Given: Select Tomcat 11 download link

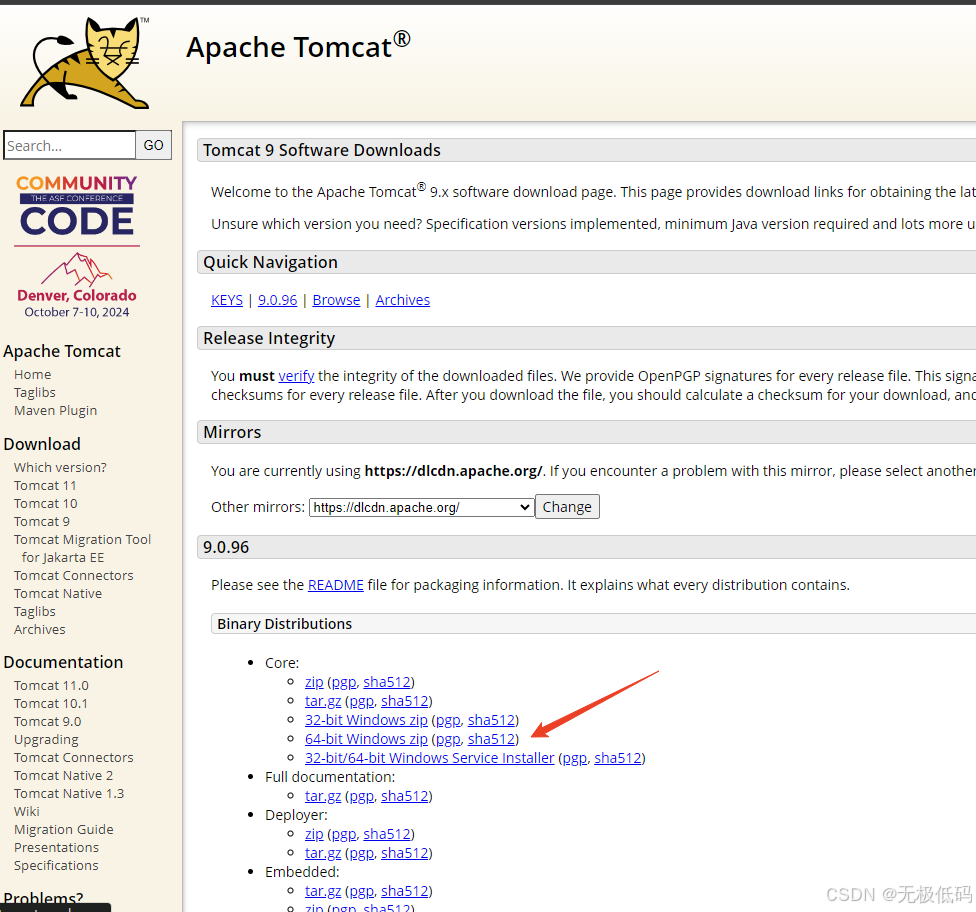Looking at the screenshot, I should [x=45, y=486].
